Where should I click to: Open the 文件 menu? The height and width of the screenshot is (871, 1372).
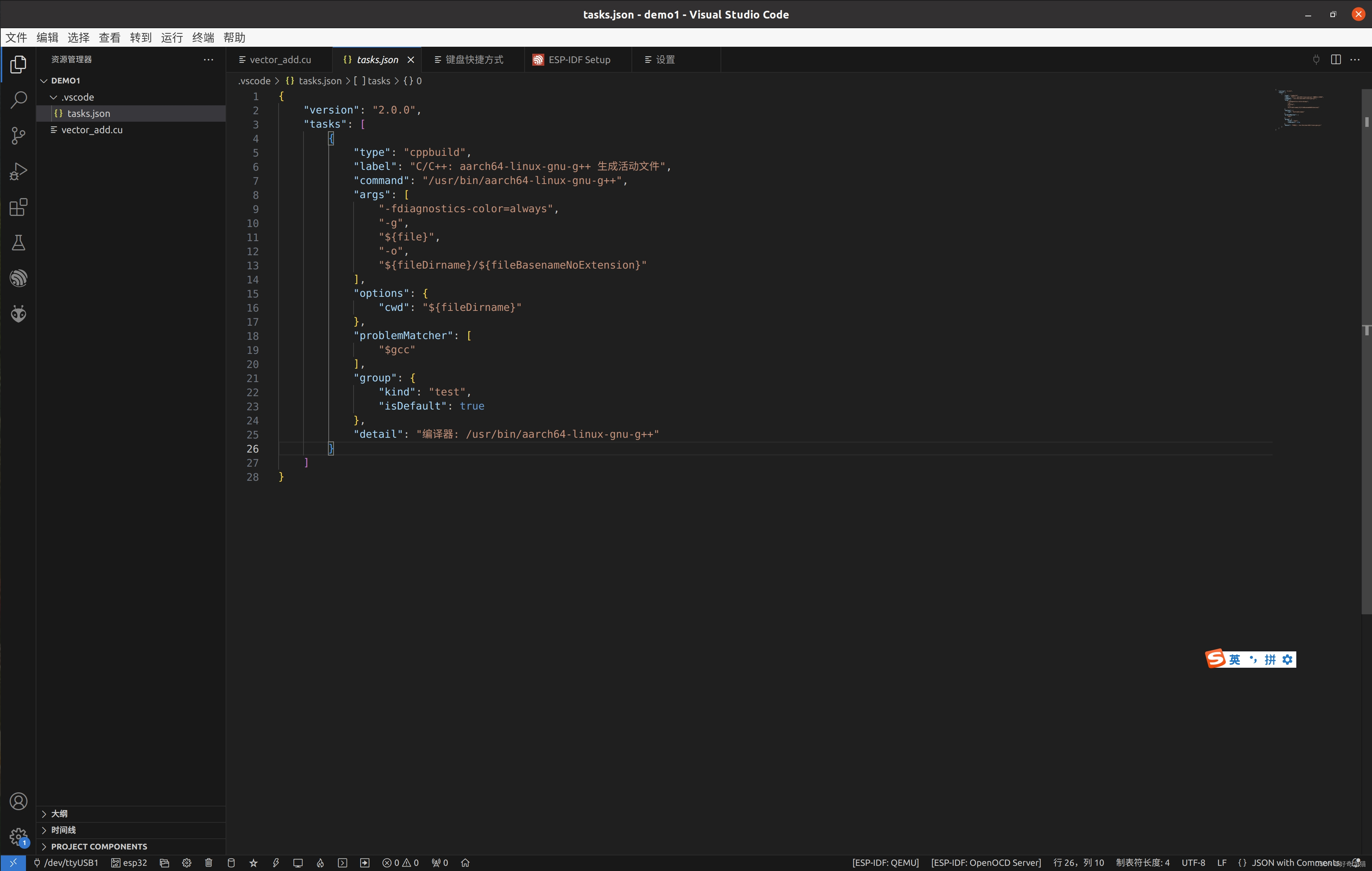[x=16, y=37]
